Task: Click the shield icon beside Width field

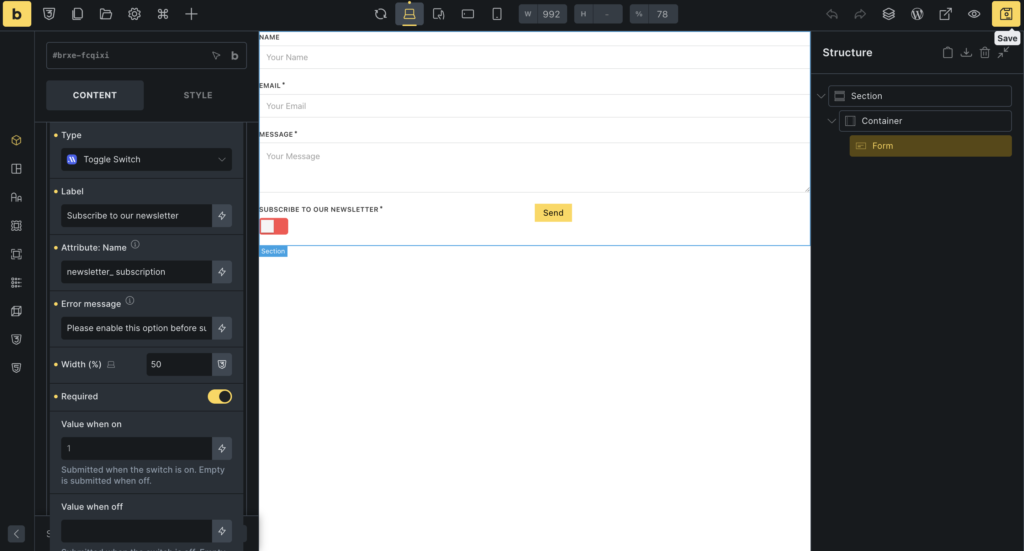Action: click(222, 364)
